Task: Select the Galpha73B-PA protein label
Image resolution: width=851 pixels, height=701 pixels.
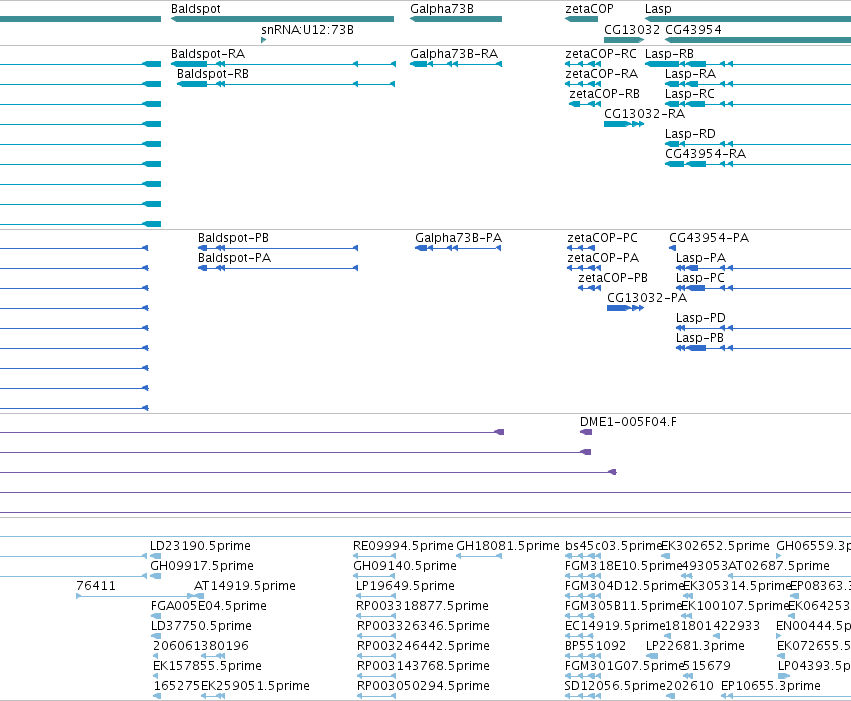Action: (x=459, y=238)
